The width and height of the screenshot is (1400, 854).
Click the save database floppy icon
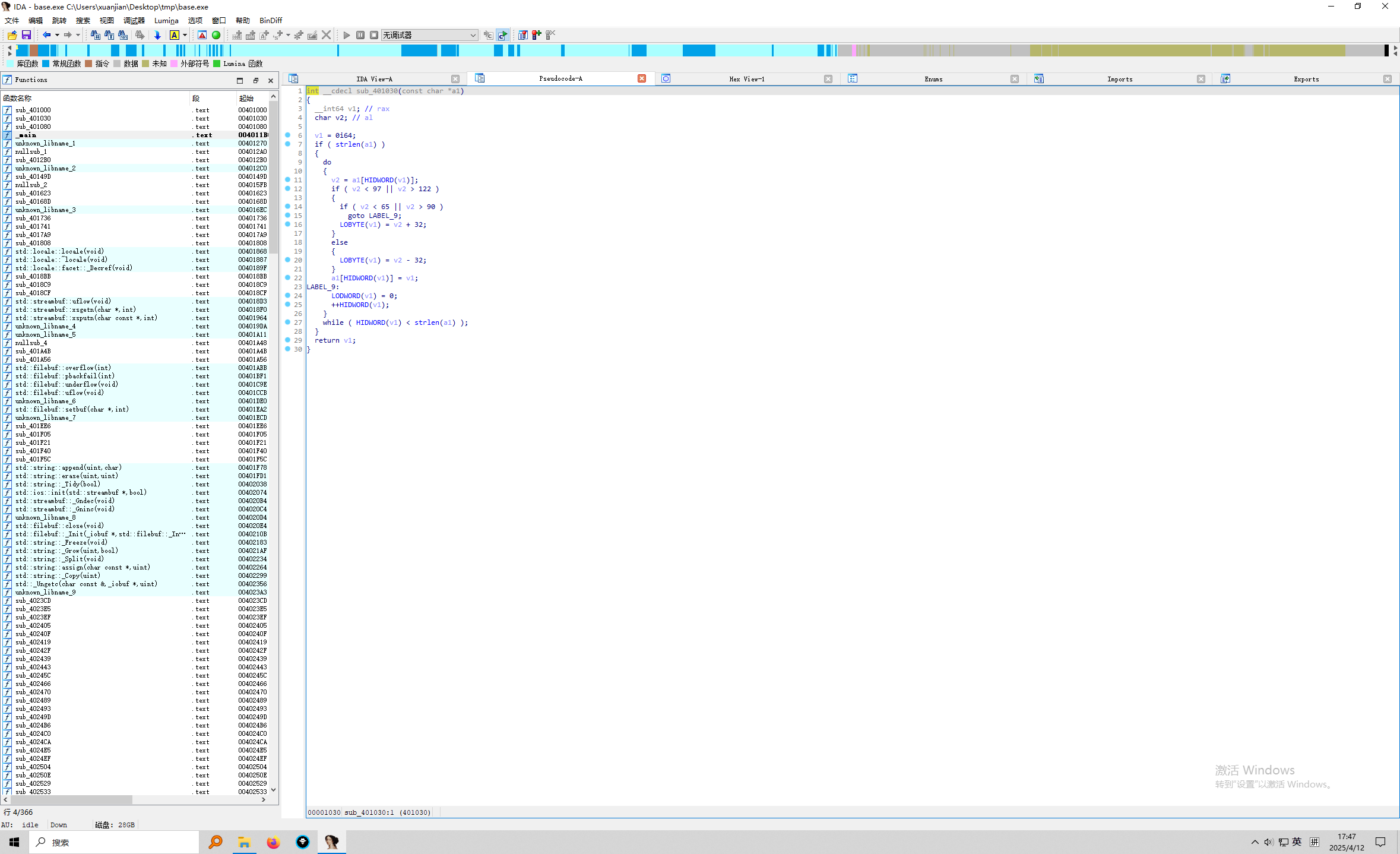point(26,36)
